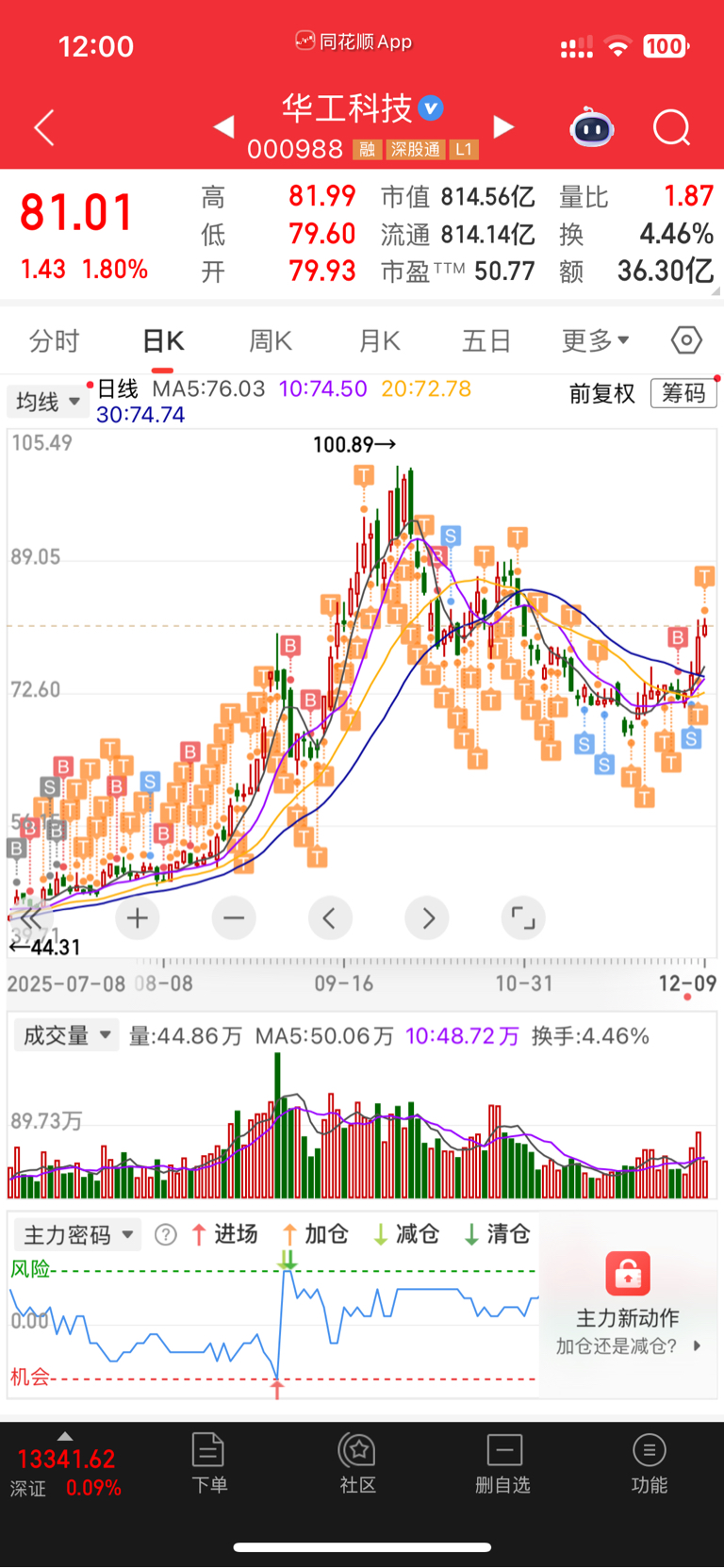Switch to the 周K tab

[x=271, y=340]
